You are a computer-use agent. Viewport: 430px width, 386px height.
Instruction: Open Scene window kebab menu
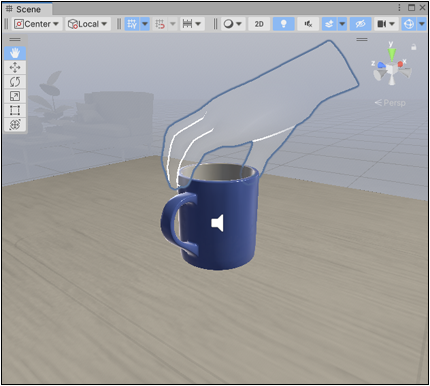(x=399, y=8)
